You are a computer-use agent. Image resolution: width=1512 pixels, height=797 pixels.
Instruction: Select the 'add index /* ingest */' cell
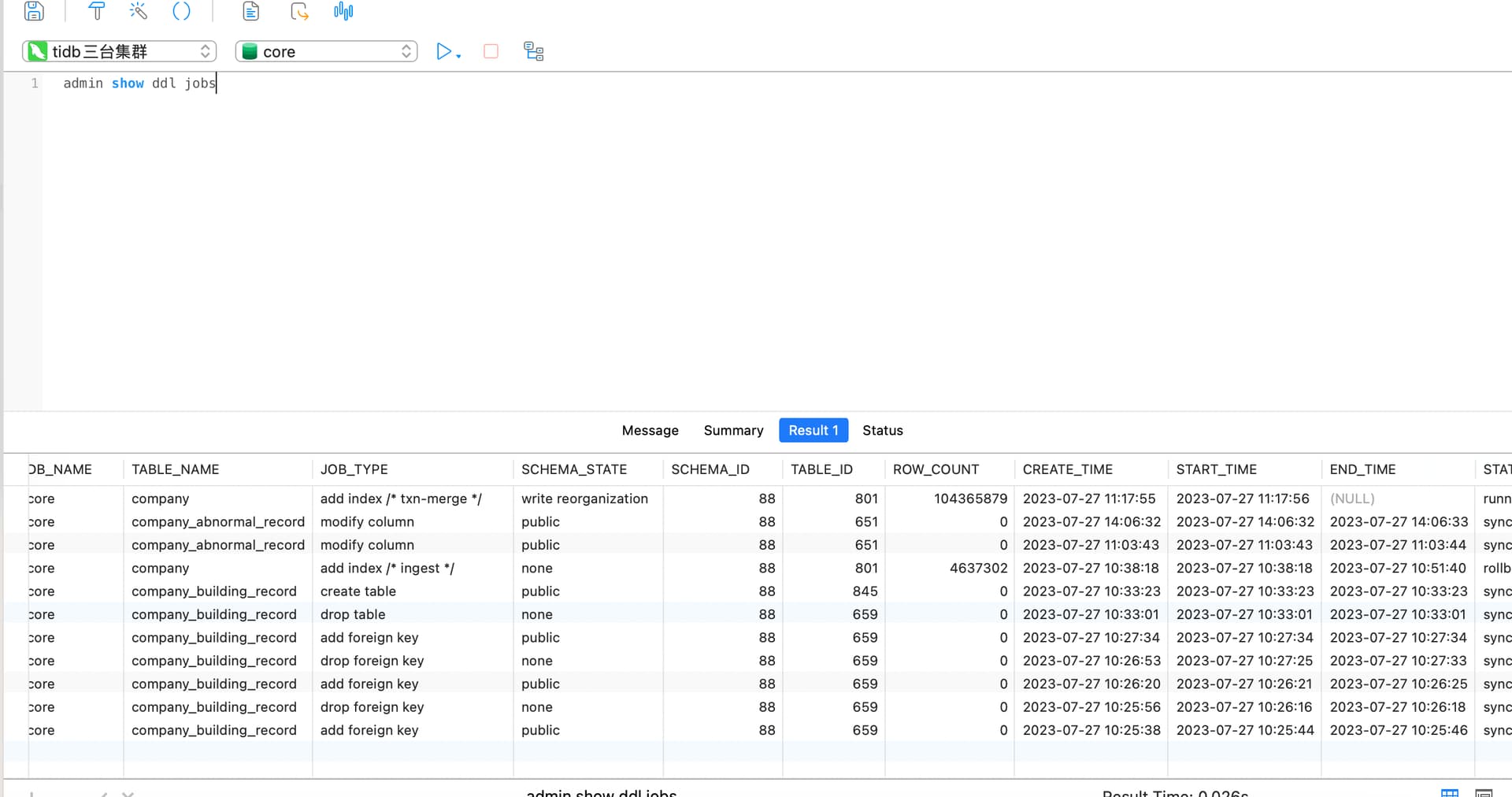click(413, 568)
